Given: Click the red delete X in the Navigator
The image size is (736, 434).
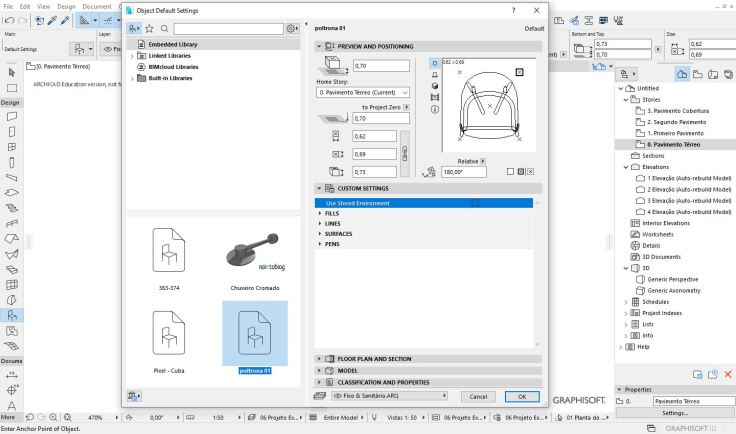Looking at the screenshot, I should [728, 374].
